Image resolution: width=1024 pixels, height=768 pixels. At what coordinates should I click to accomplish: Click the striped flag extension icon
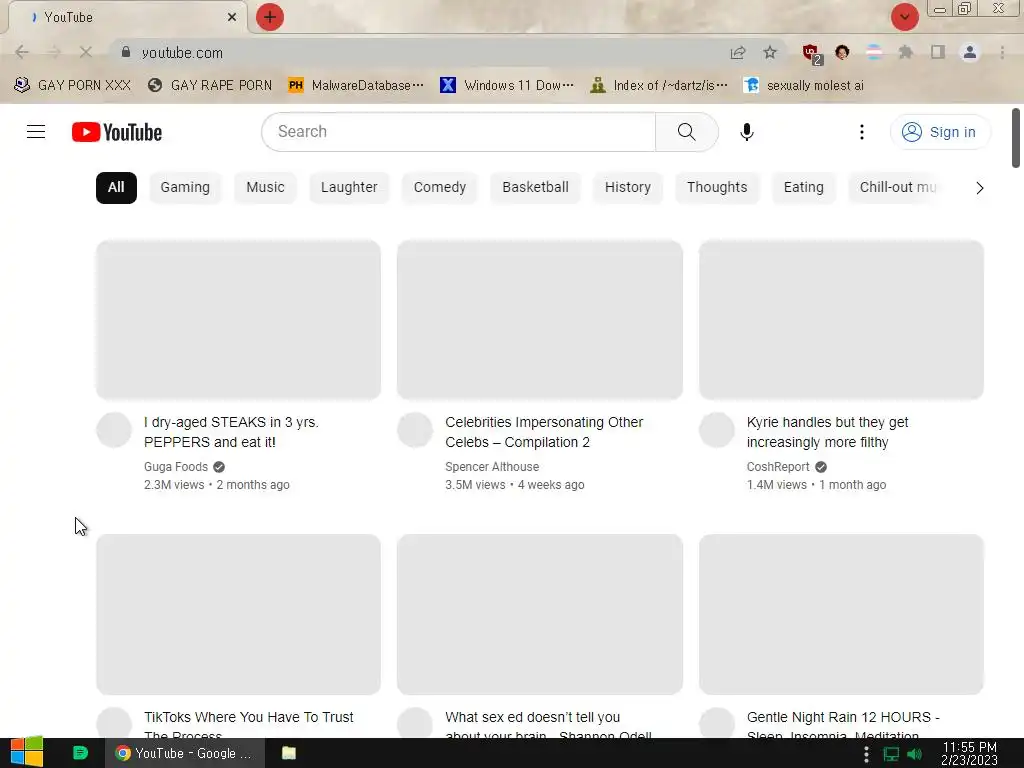point(874,52)
